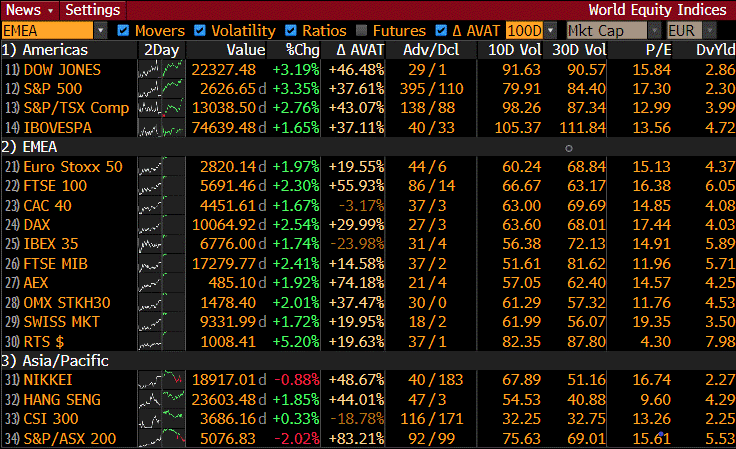This screenshot has height=449, width=736.
Task: Click the S&P 500 2Day sparkline chart
Action: click(161, 89)
